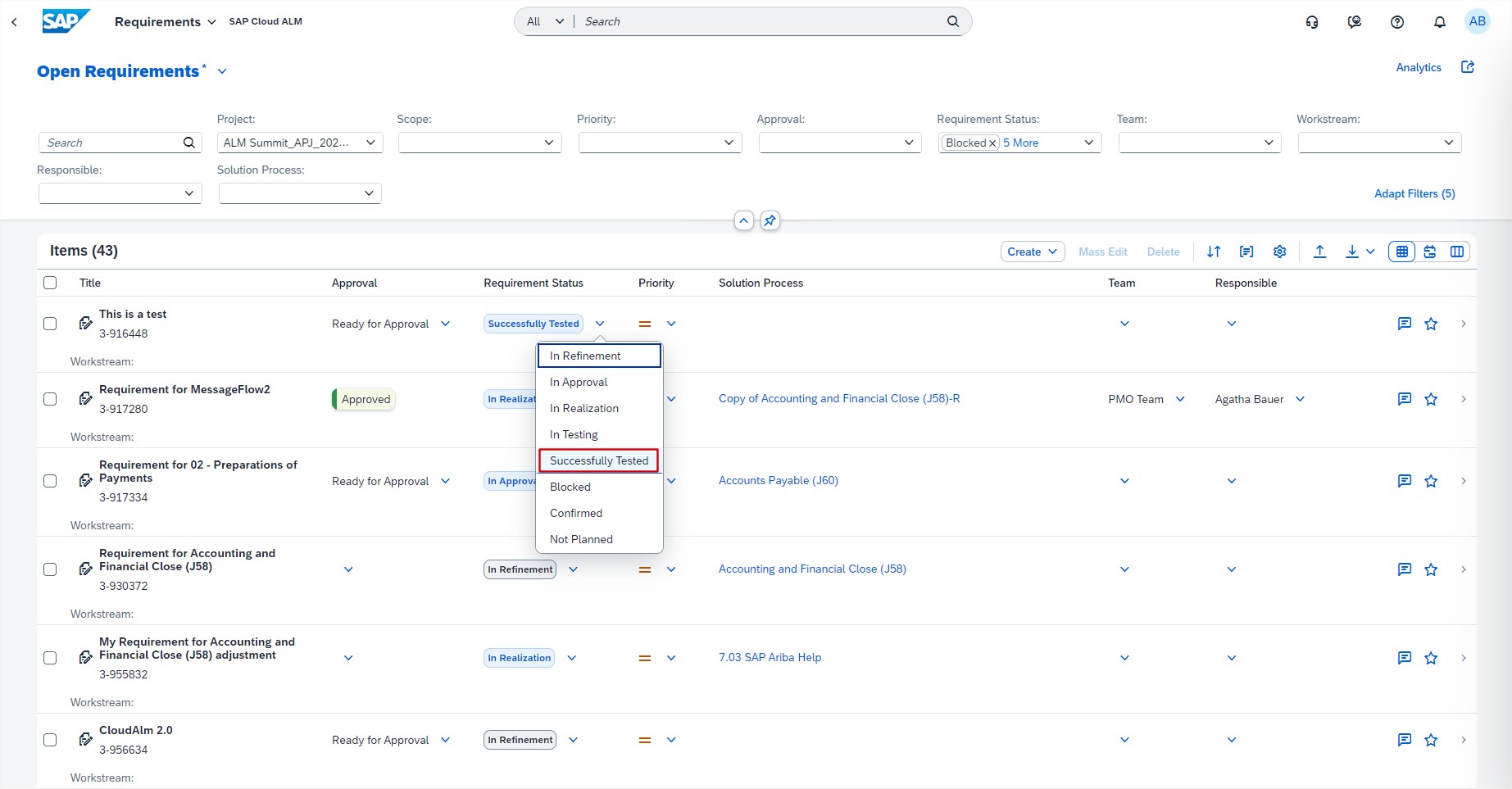1512x789 pixels.
Task: Choose 'Blocked' from the status menu
Action: 570,487
